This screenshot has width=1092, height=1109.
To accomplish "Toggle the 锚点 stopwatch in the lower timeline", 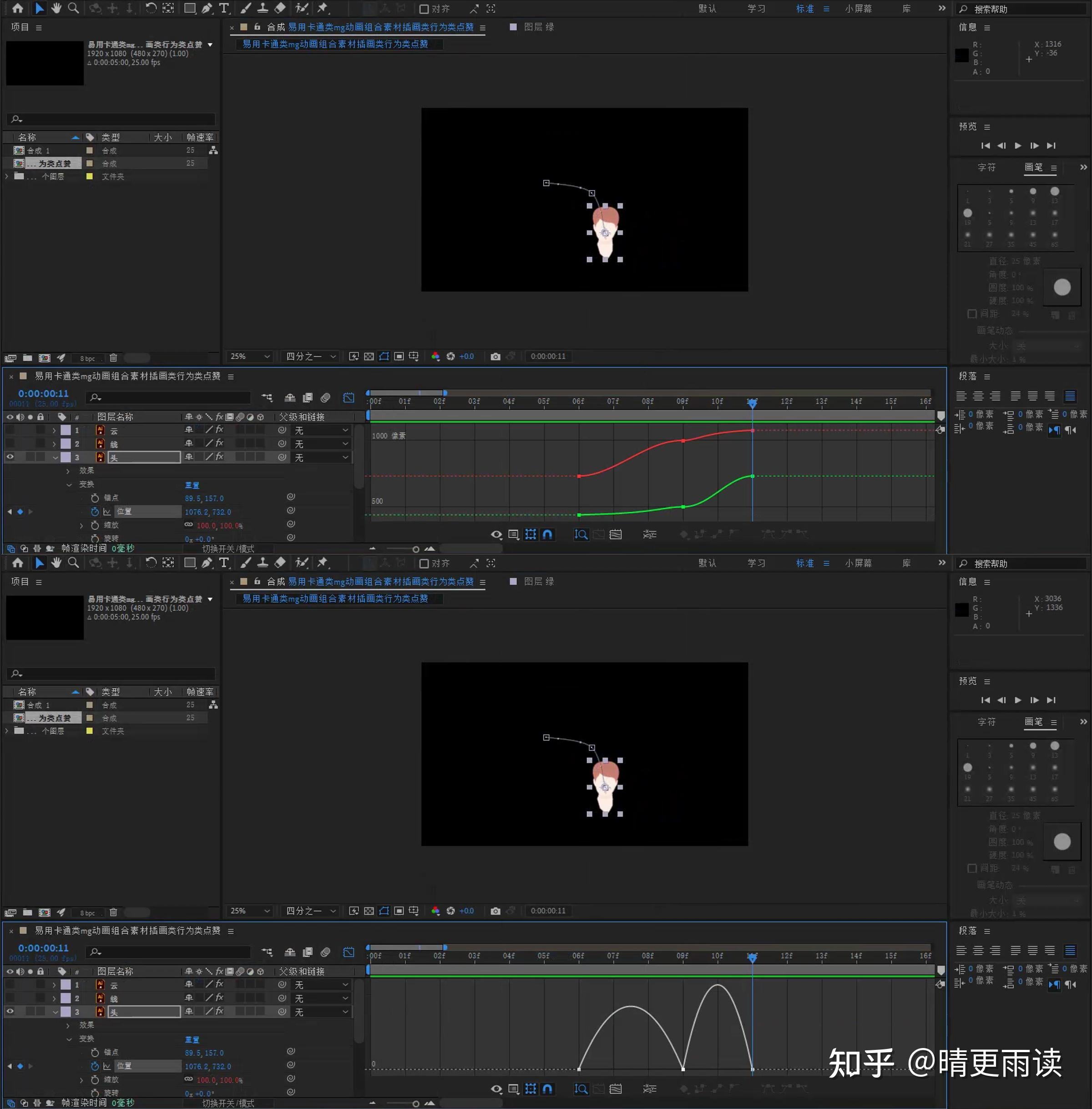I will [95, 1052].
